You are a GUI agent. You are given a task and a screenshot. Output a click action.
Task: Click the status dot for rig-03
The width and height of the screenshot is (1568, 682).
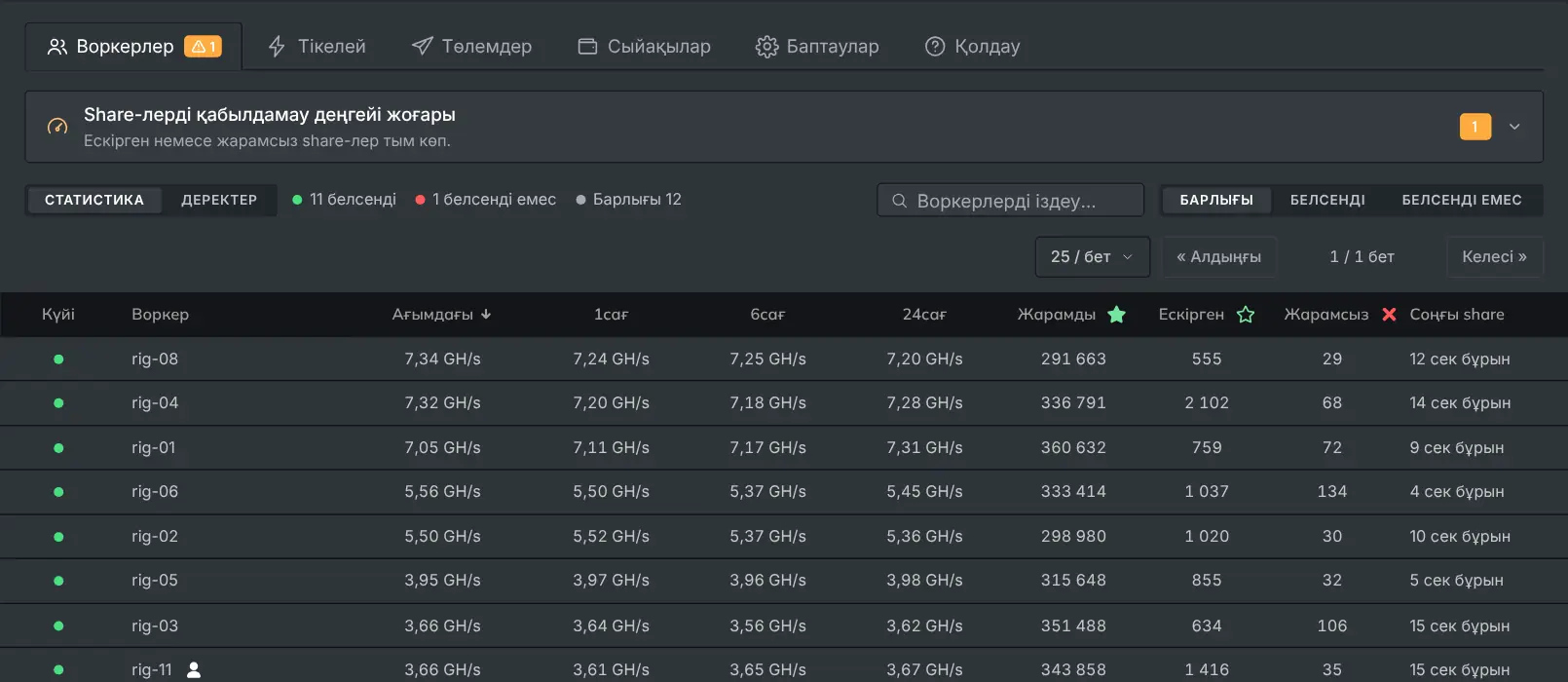pyautogui.click(x=58, y=625)
